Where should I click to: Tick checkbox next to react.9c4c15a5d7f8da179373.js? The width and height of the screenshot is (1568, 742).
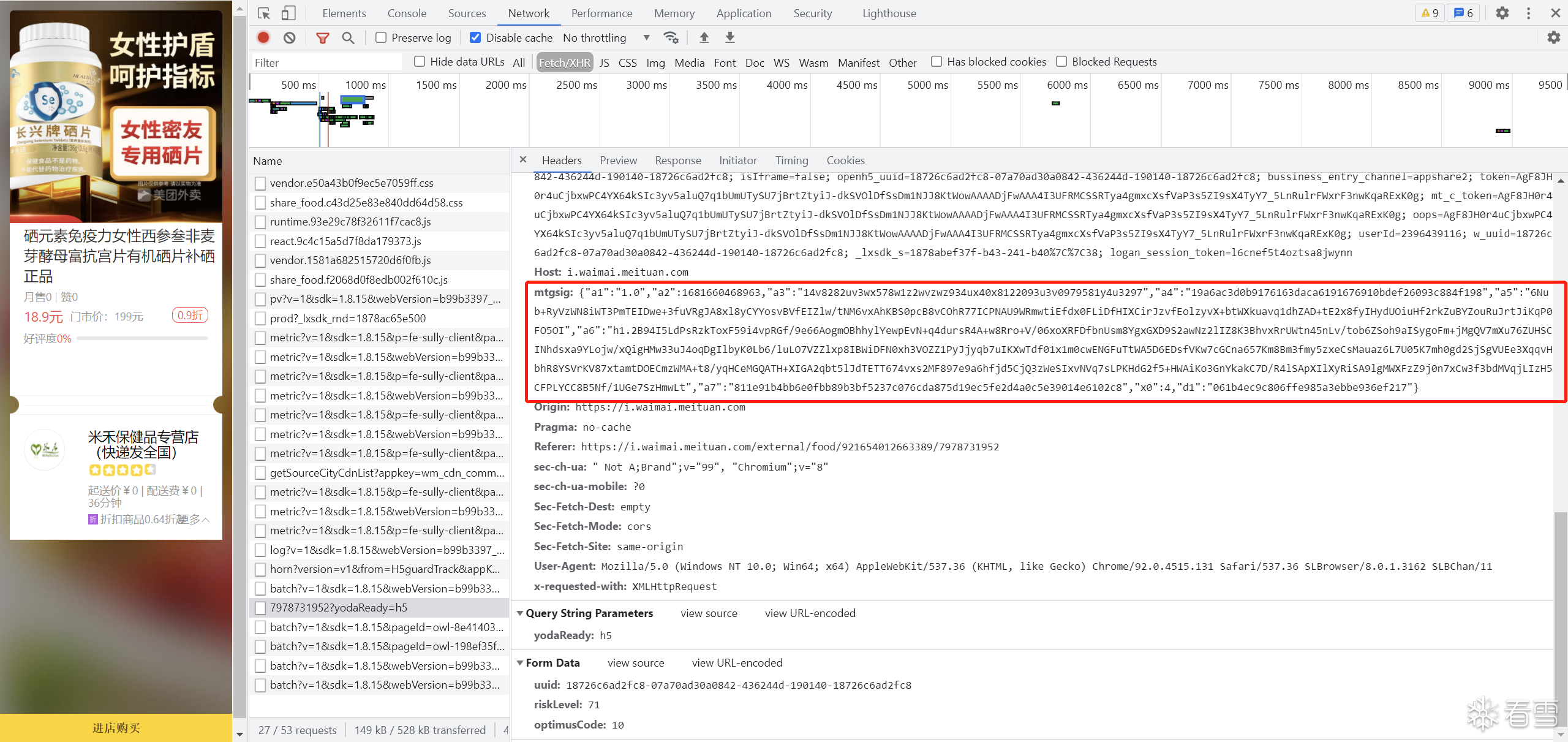tap(260, 241)
